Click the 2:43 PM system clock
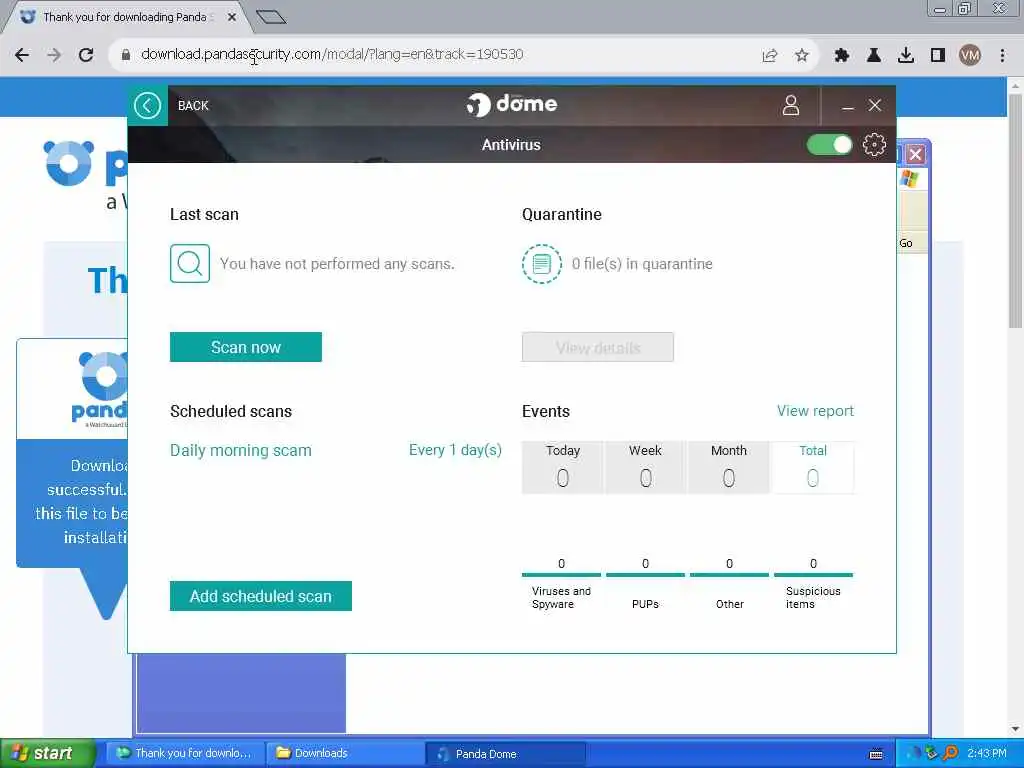This screenshot has height=768, width=1024. pos(987,753)
